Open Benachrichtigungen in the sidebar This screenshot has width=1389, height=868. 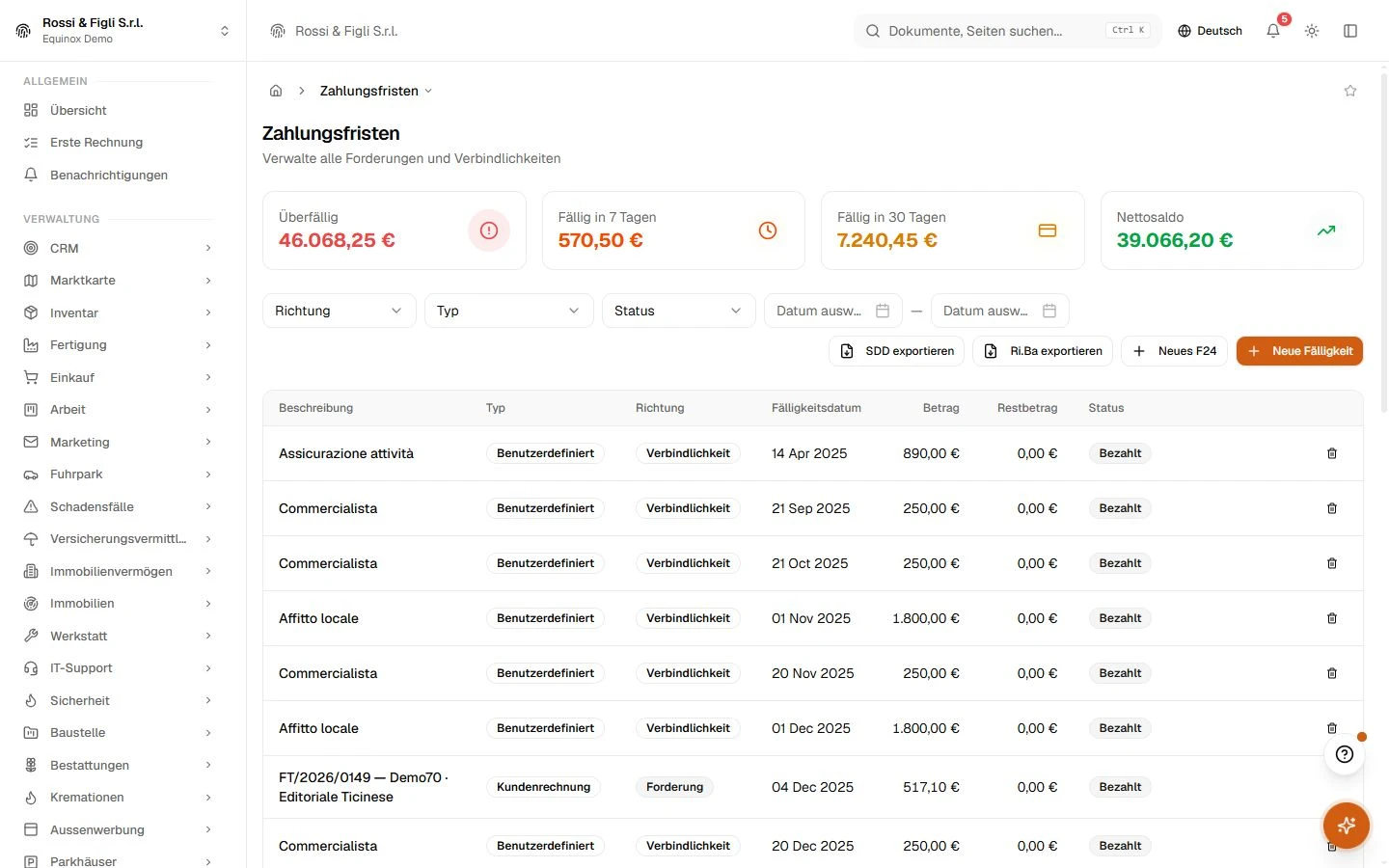click(x=118, y=175)
